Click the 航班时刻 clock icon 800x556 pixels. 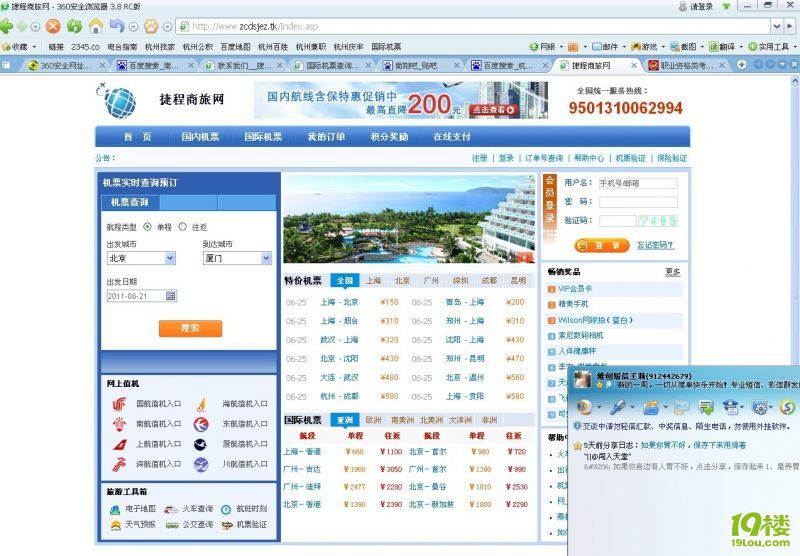tap(226, 509)
